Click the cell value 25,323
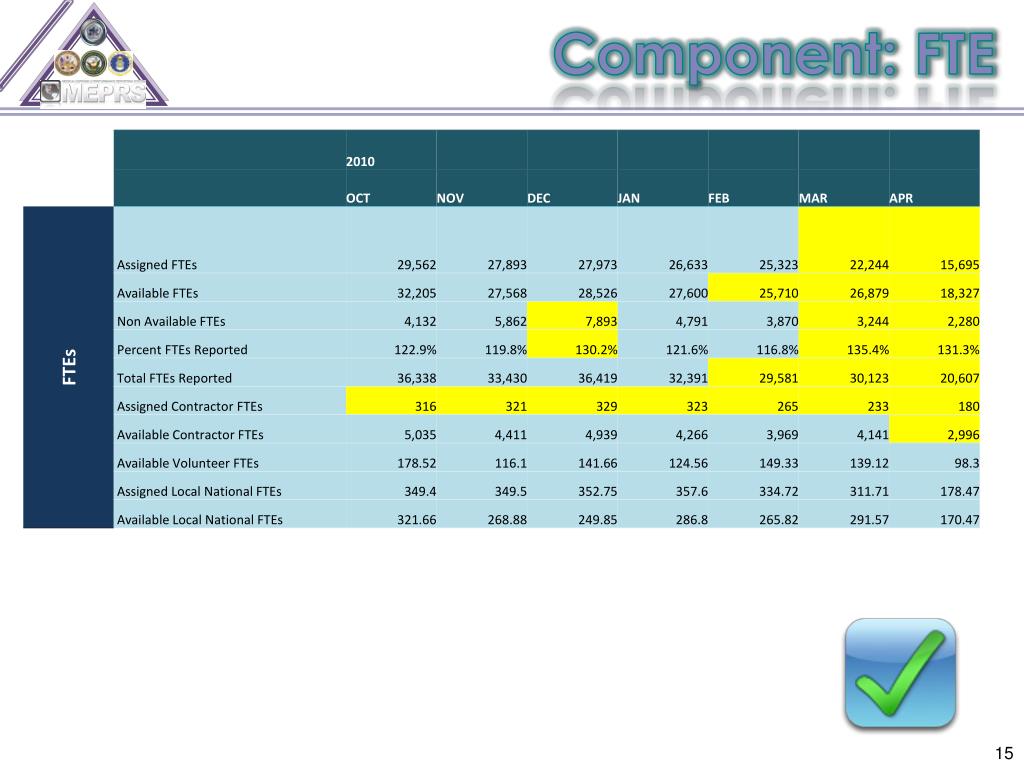This screenshot has height=768, width=1024. [x=778, y=264]
